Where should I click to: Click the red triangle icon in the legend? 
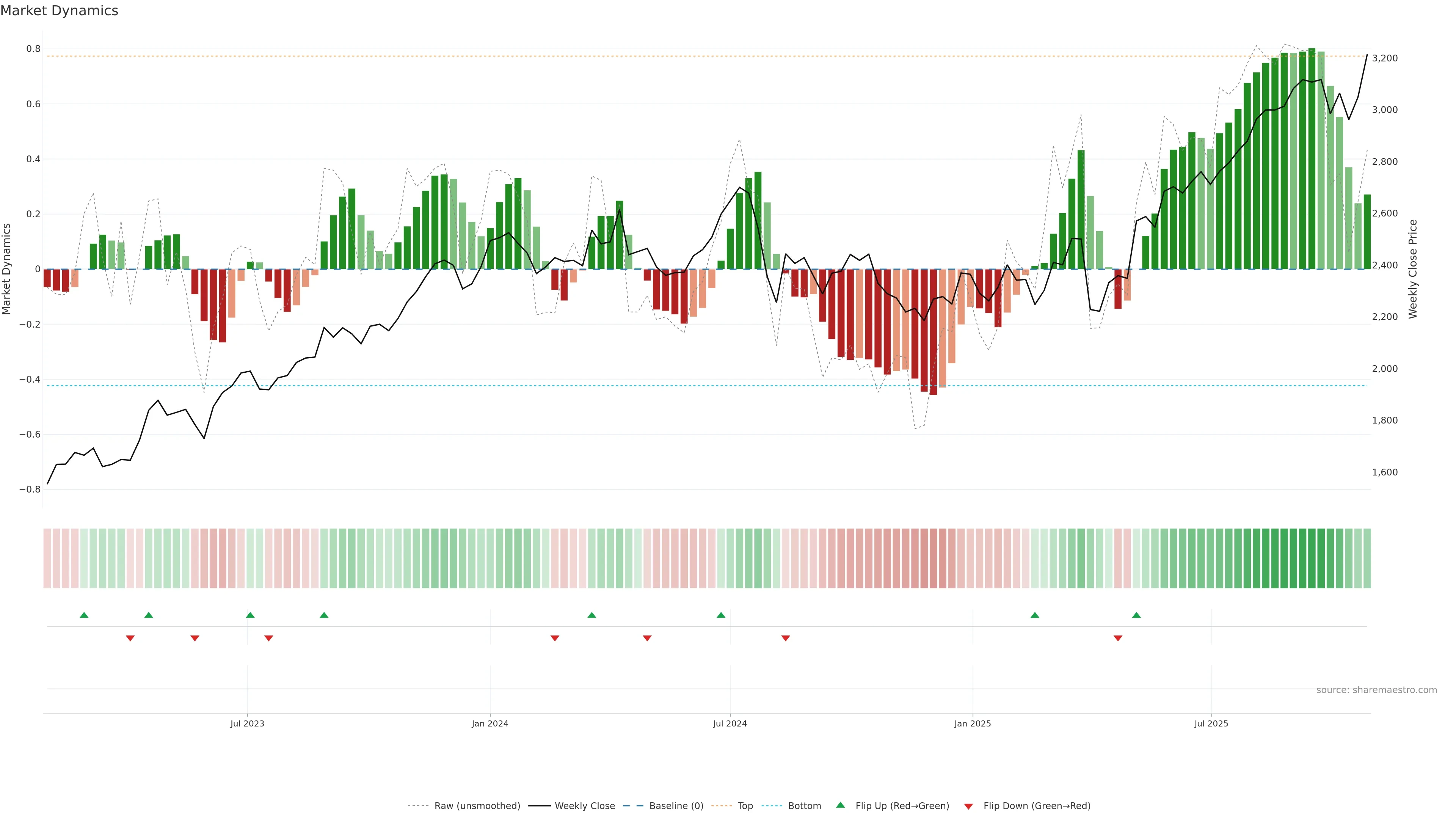click(x=968, y=806)
